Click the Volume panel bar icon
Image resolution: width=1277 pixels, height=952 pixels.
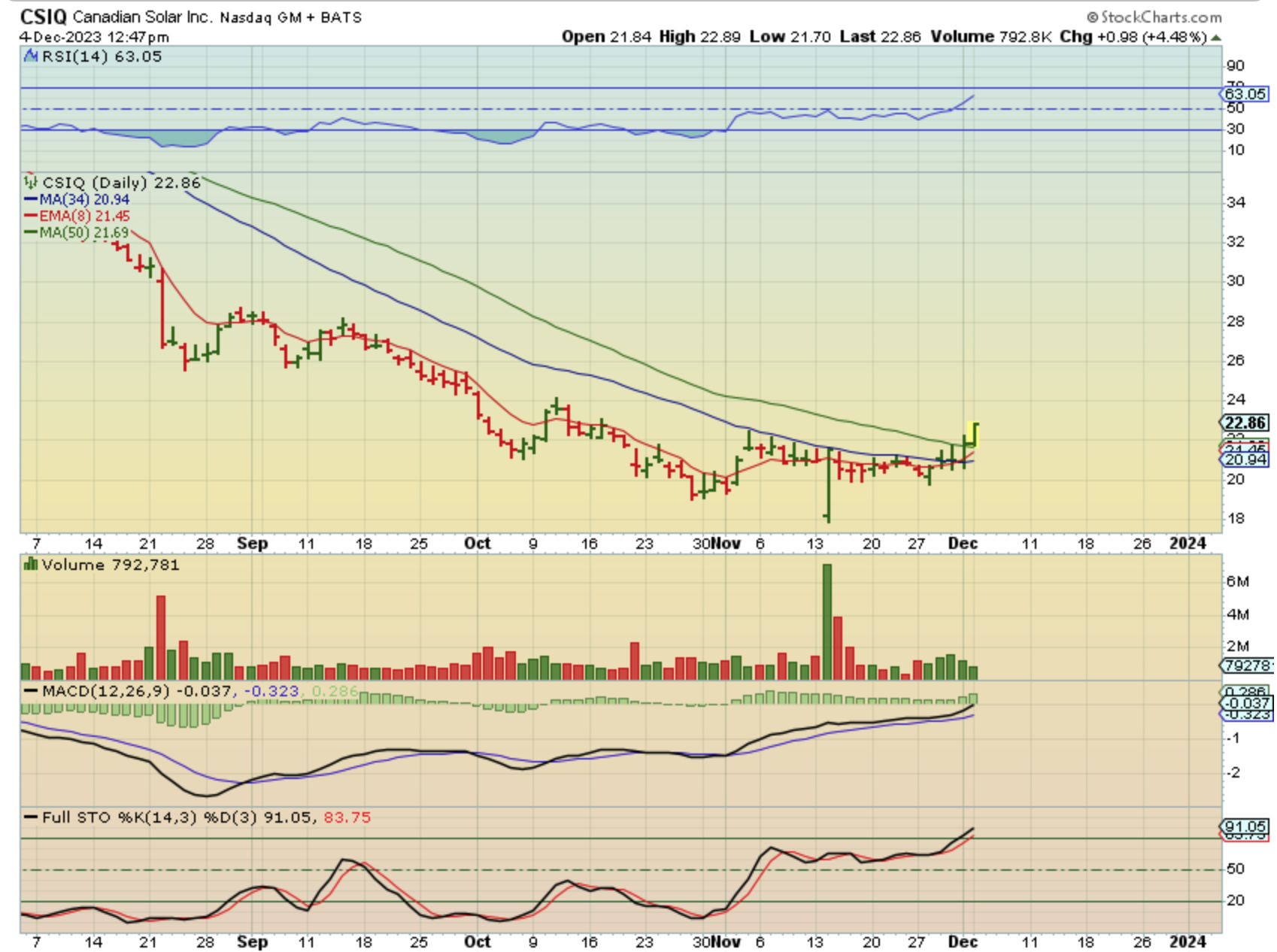31,564
